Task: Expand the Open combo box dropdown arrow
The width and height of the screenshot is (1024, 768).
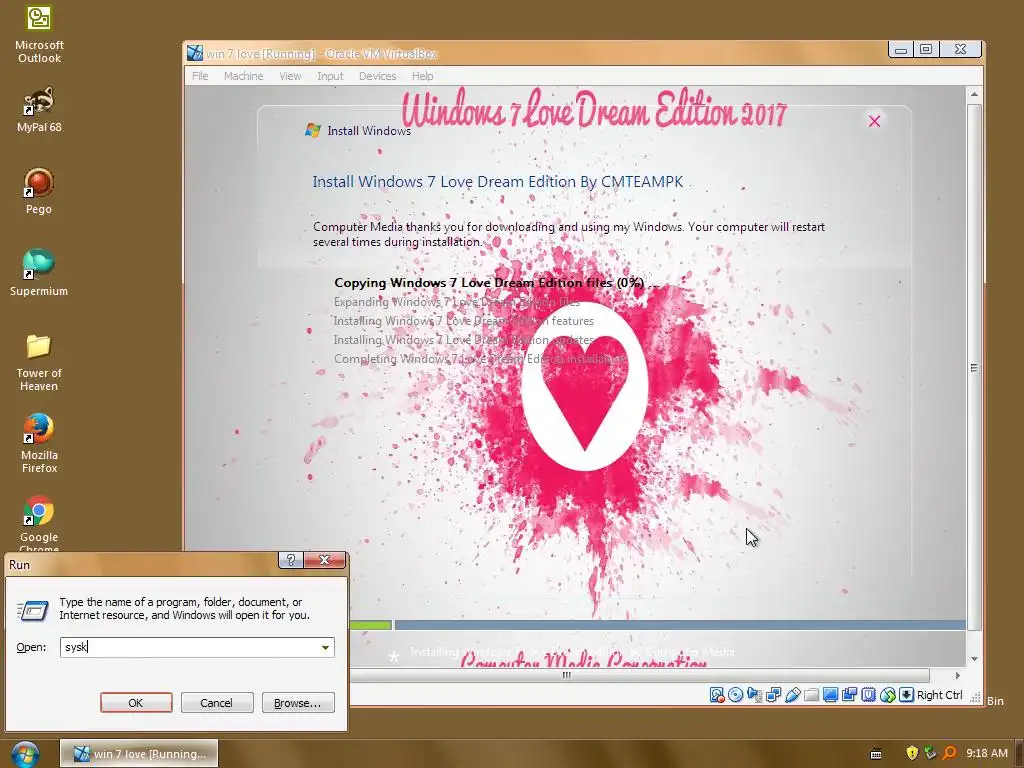Action: coord(325,647)
